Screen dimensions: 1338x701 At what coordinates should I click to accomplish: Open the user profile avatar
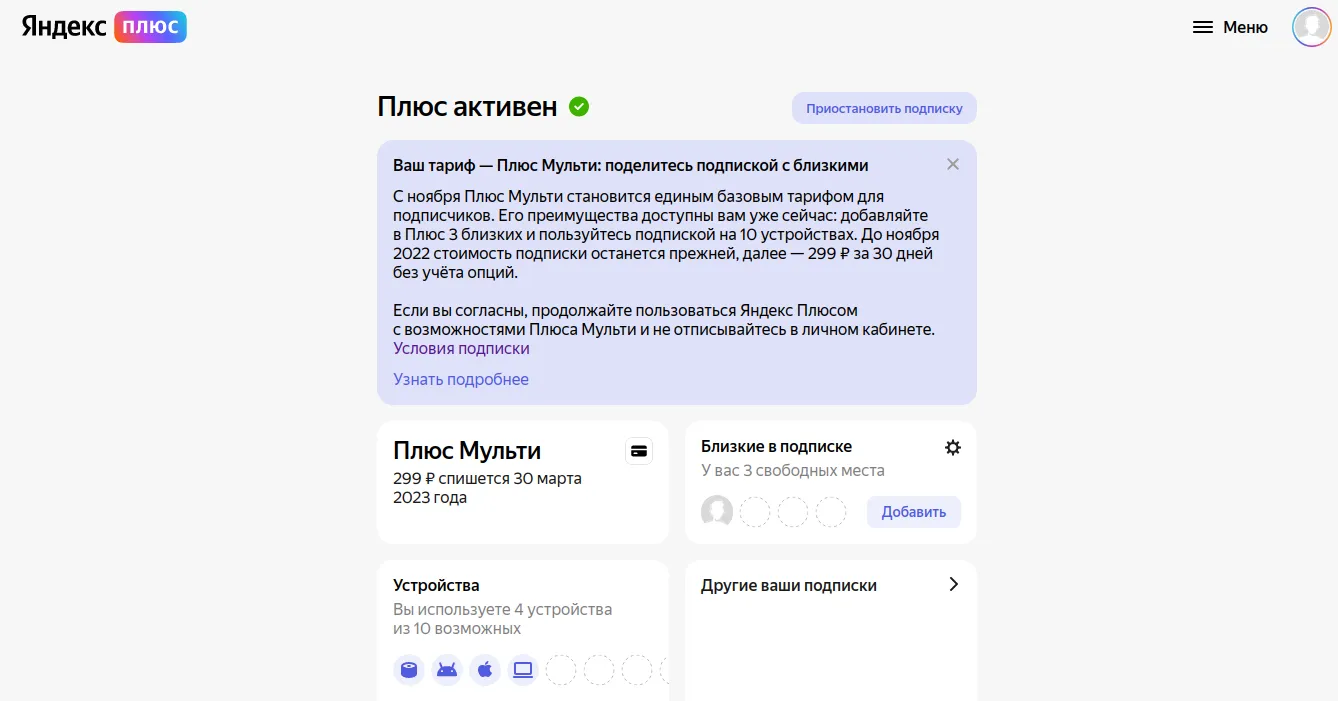pos(1311,27)
